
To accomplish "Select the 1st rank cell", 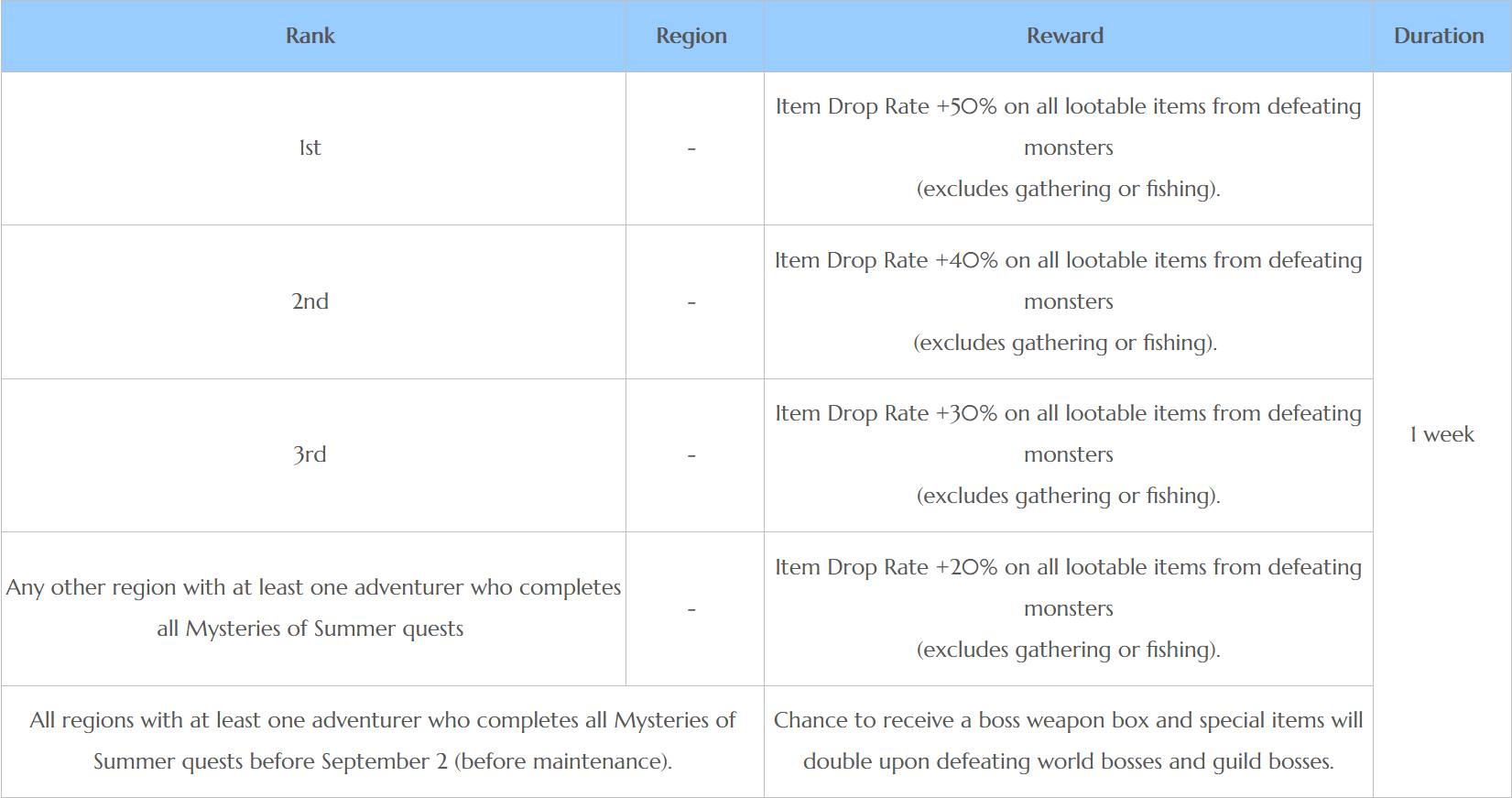I will pos(310,148).
